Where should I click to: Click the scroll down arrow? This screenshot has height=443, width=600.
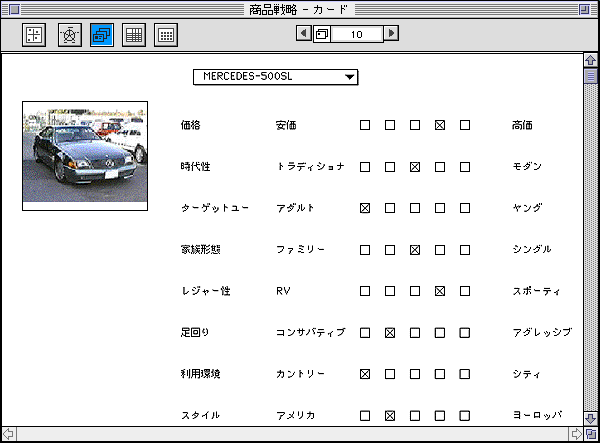click(591, 418)
